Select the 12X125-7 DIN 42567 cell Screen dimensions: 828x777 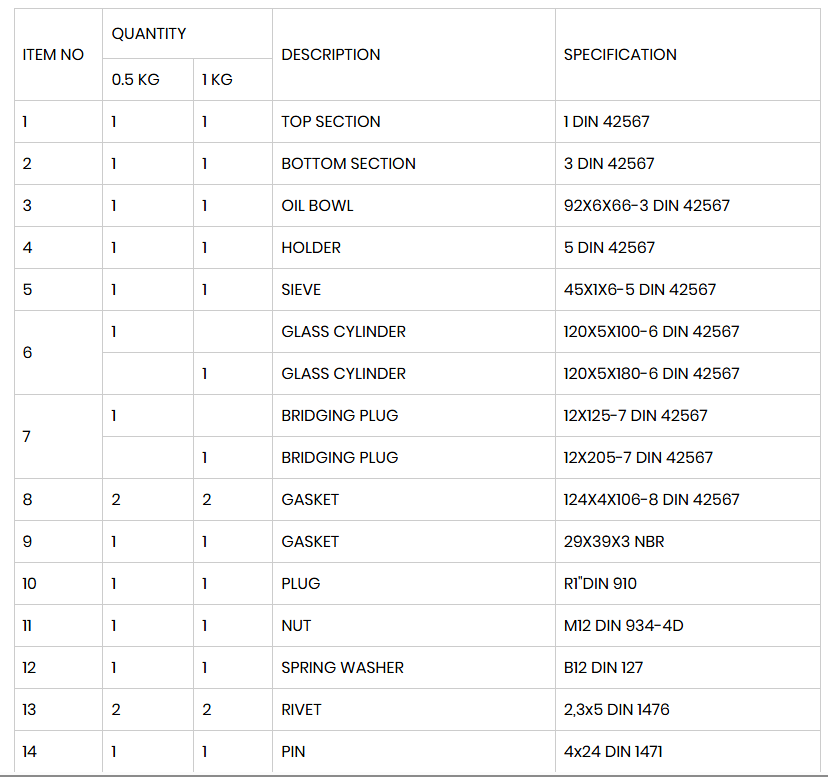(688, 416)
